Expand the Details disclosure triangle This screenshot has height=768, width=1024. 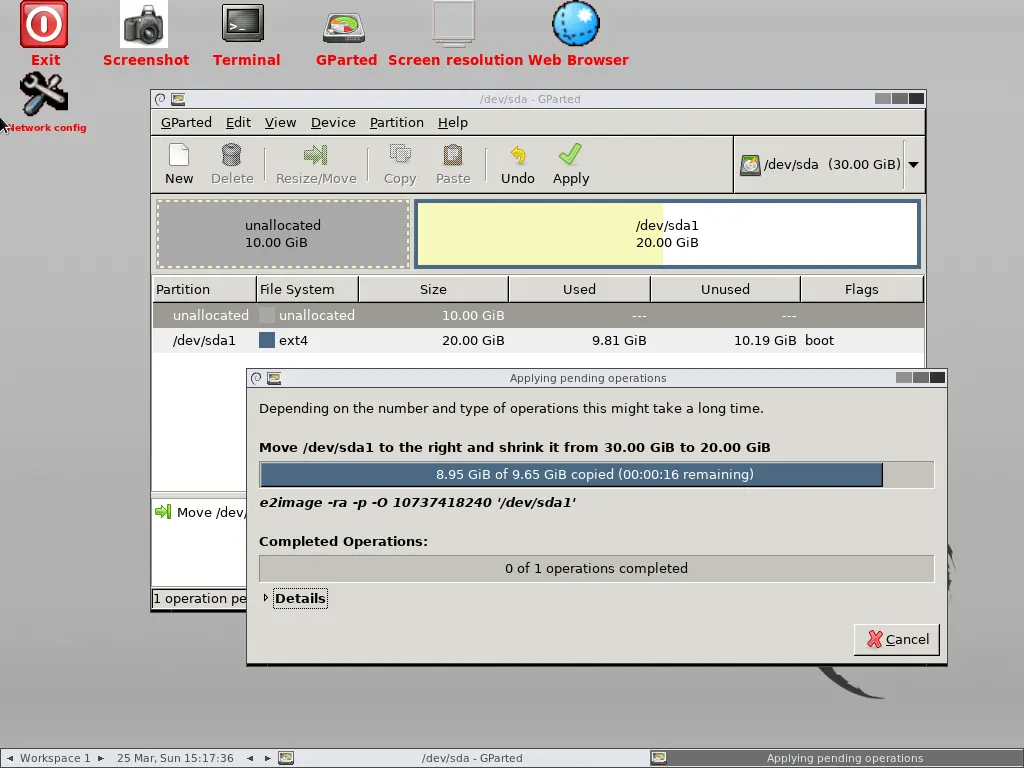point(265,598)
